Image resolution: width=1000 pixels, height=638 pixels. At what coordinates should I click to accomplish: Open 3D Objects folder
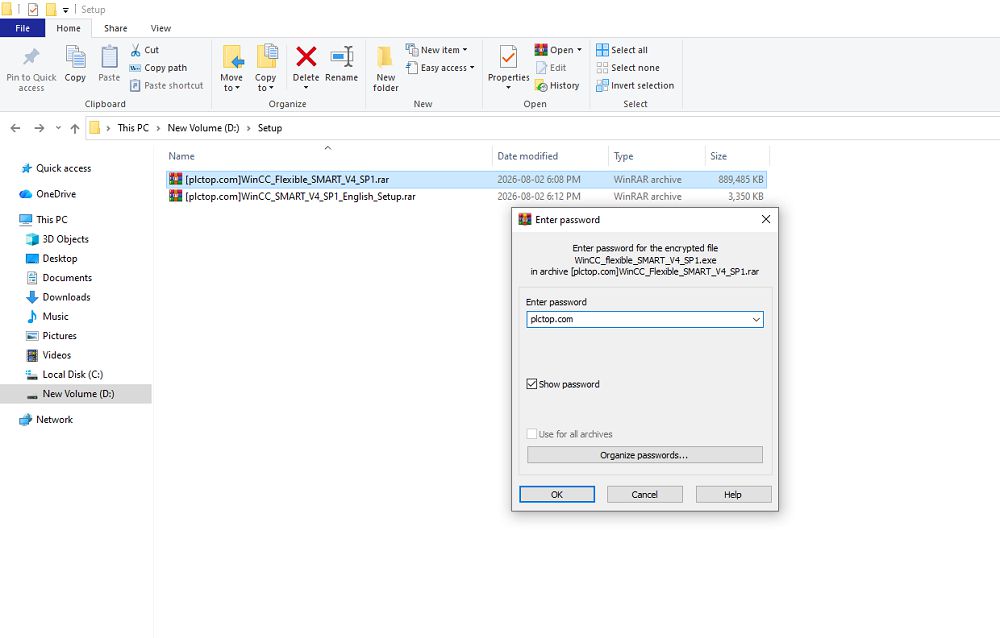coord(57,239)
